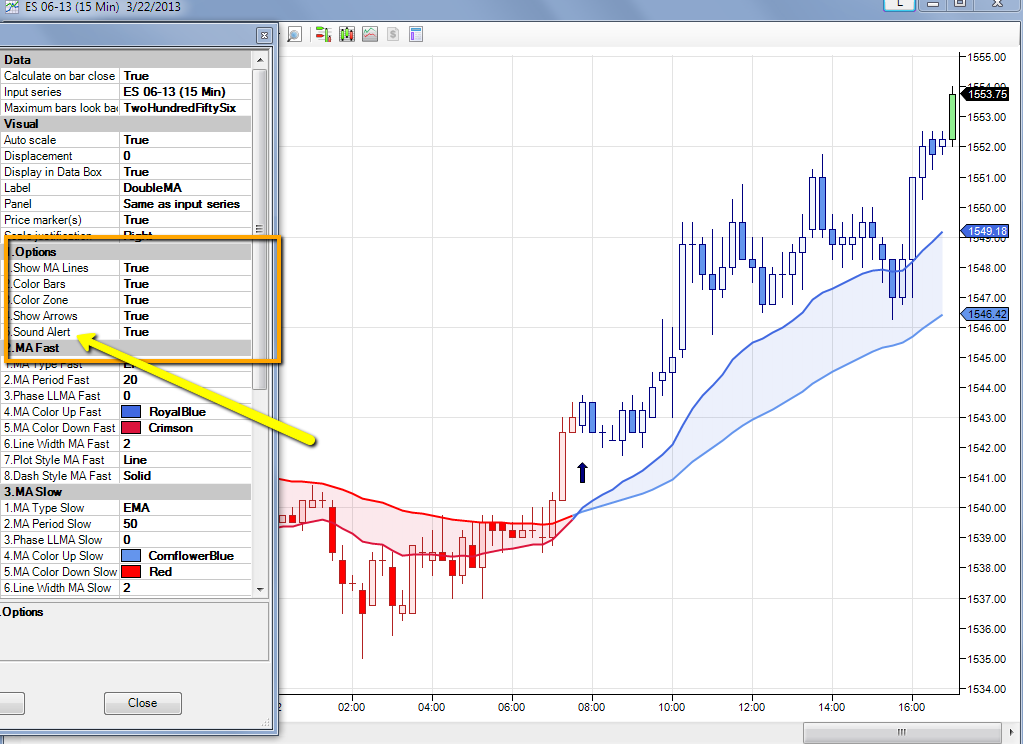The height and width of the screenshot is (744, 1023).
Task: Toggle the Sound Alert True value
Action: click(x=186, y=332)
